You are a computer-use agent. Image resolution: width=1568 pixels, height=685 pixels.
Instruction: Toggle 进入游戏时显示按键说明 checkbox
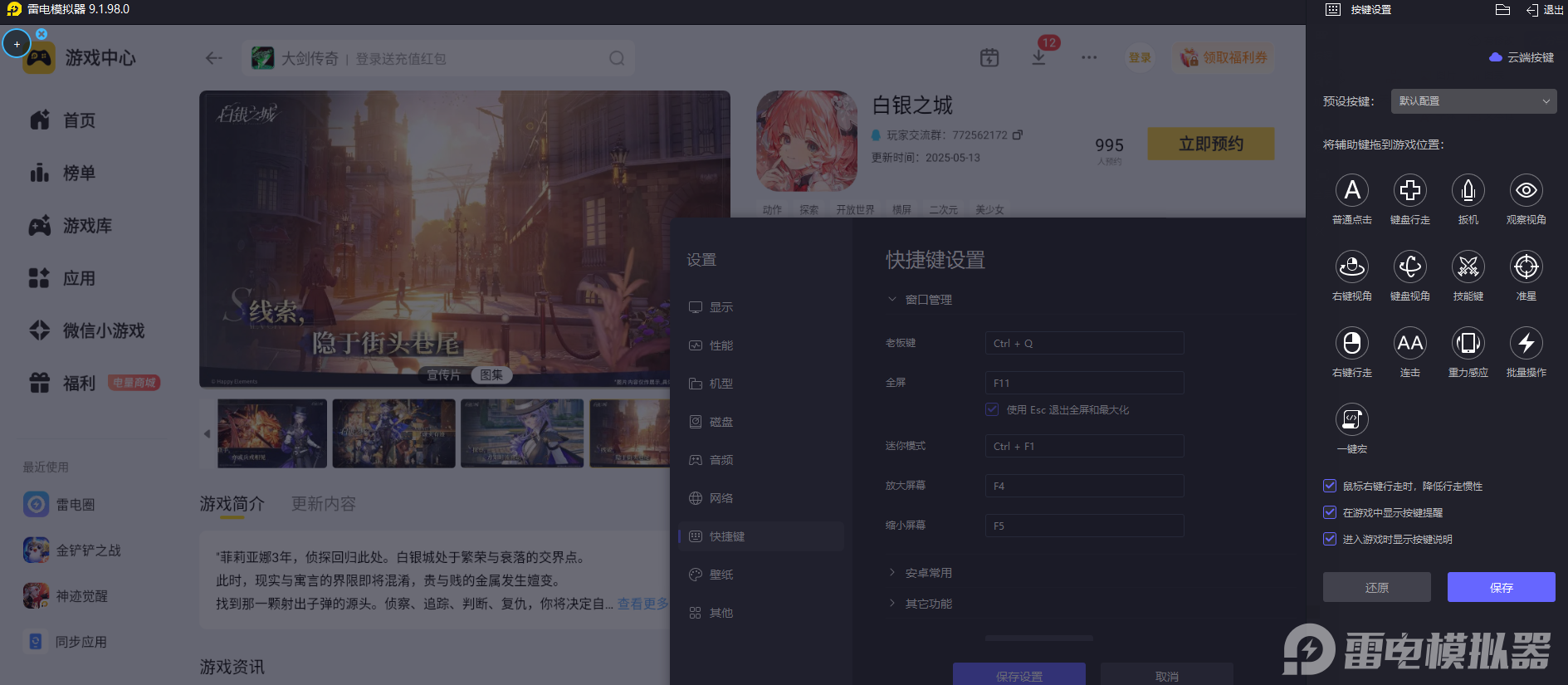coord(1330,539)
